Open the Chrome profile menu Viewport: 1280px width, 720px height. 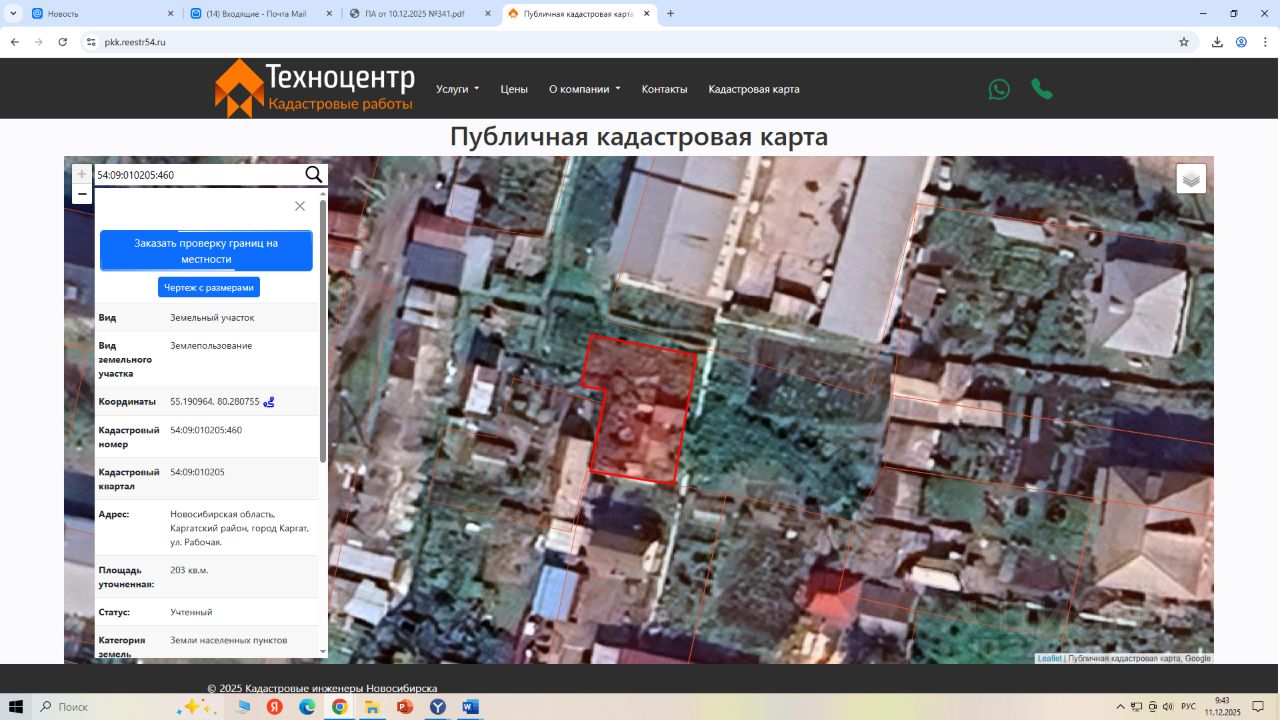[1241, 42]
